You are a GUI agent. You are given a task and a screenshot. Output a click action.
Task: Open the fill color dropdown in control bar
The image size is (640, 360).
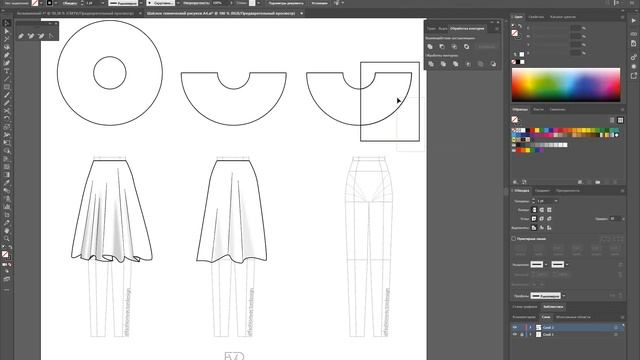click(41, 3)
